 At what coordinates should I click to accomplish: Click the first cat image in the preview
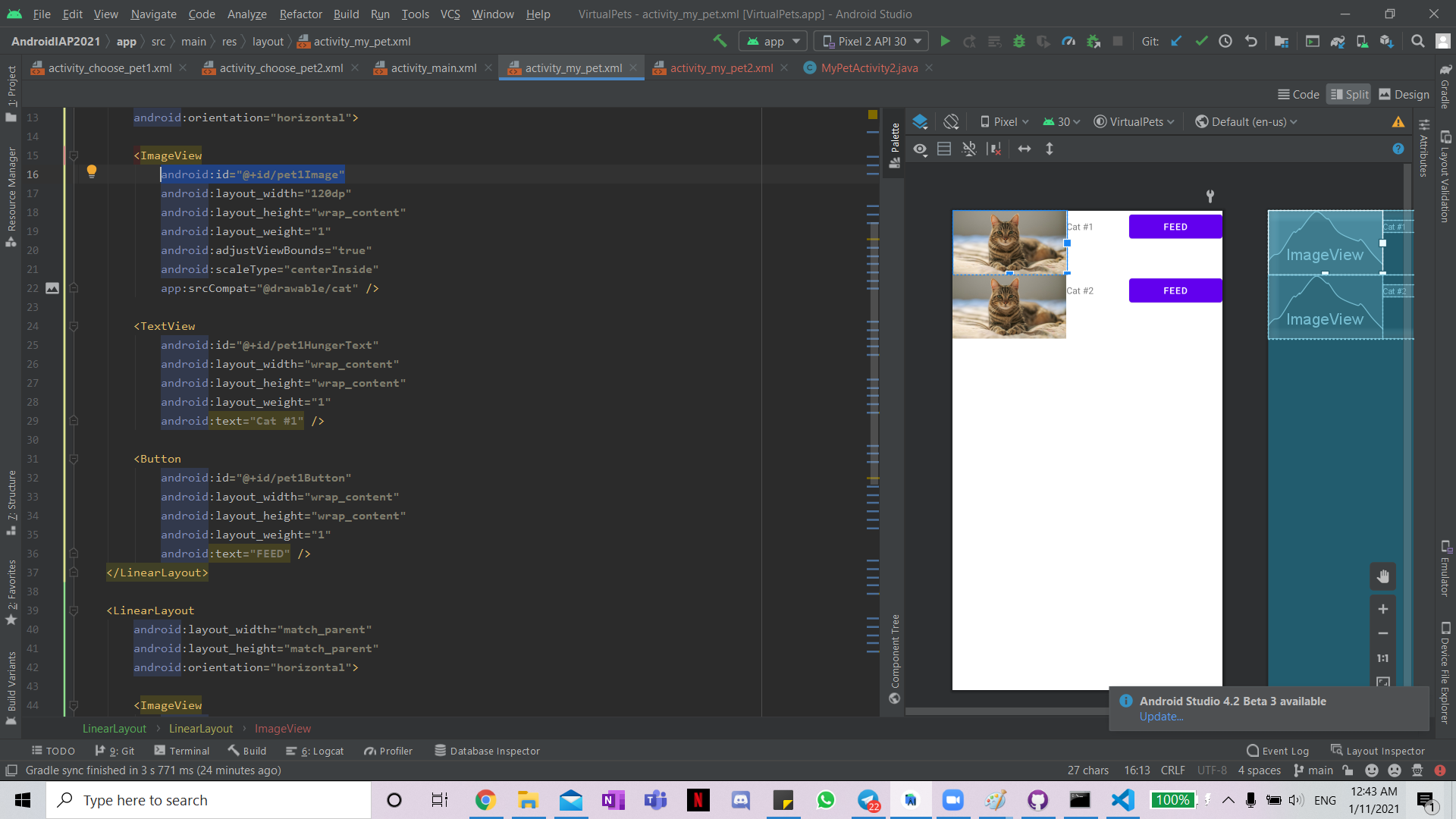[1009, 242]
